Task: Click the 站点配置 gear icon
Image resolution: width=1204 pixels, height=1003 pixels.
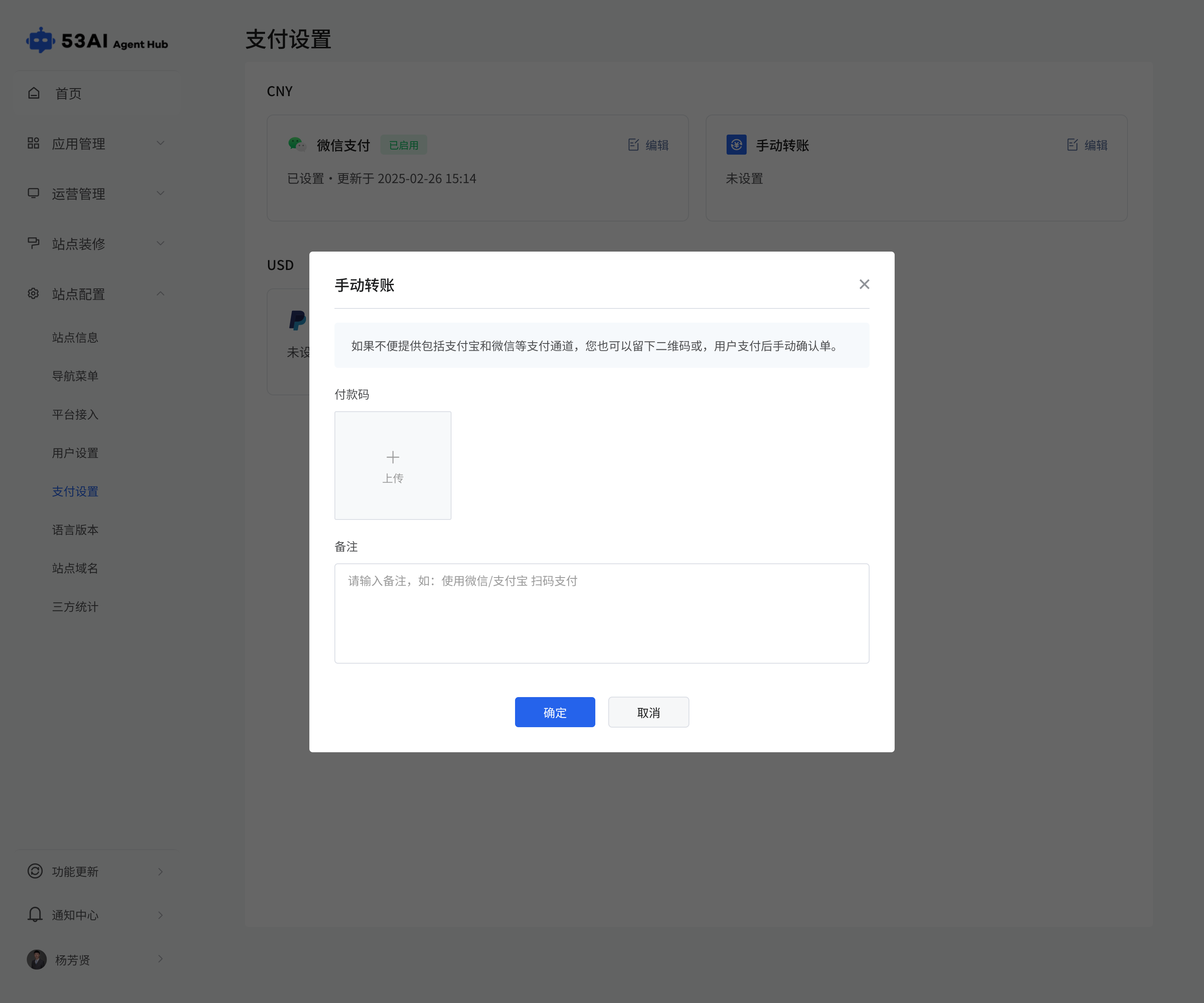Action: point(33,293)
